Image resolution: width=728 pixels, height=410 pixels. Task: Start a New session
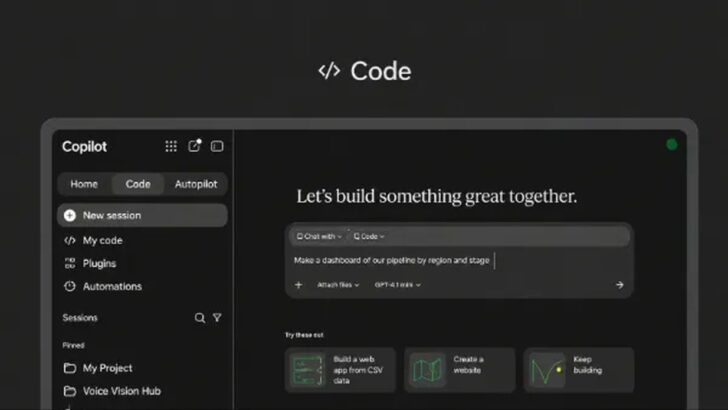[143, 215]
